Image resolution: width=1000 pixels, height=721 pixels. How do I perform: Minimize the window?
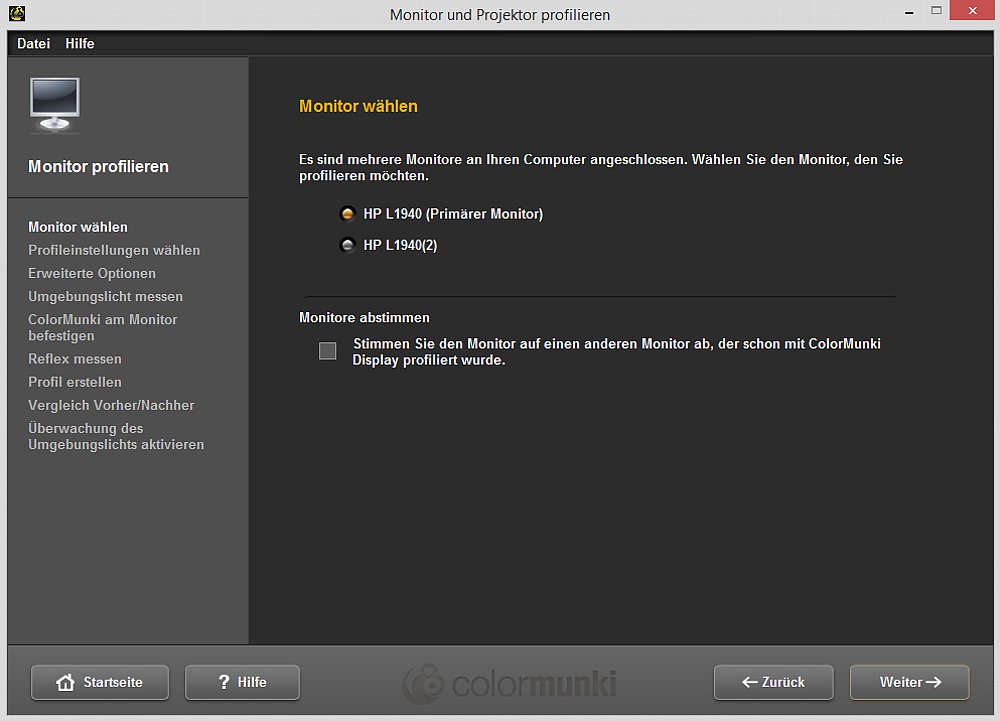(909, 11)
